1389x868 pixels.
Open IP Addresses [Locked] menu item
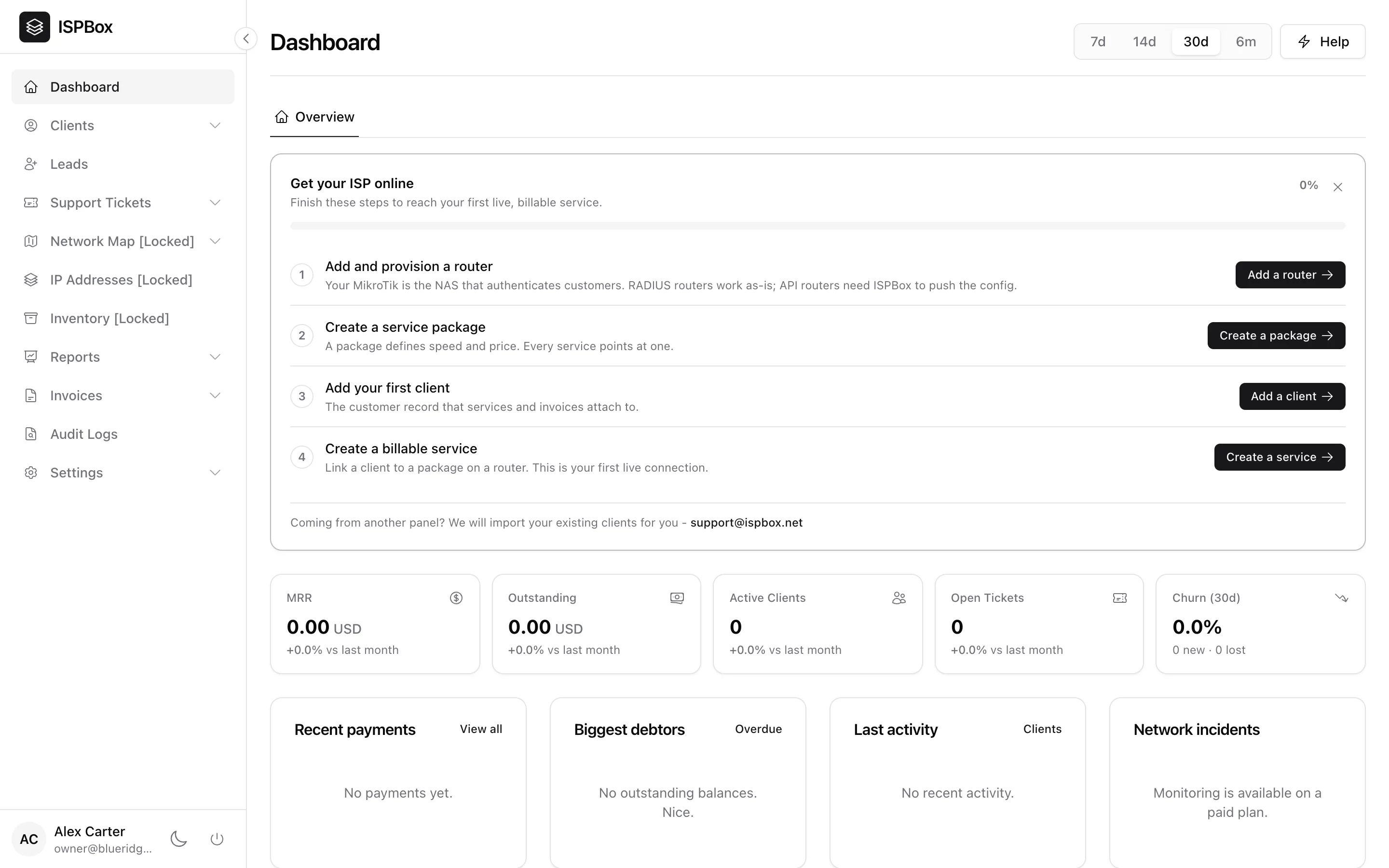tap(123, 280)
